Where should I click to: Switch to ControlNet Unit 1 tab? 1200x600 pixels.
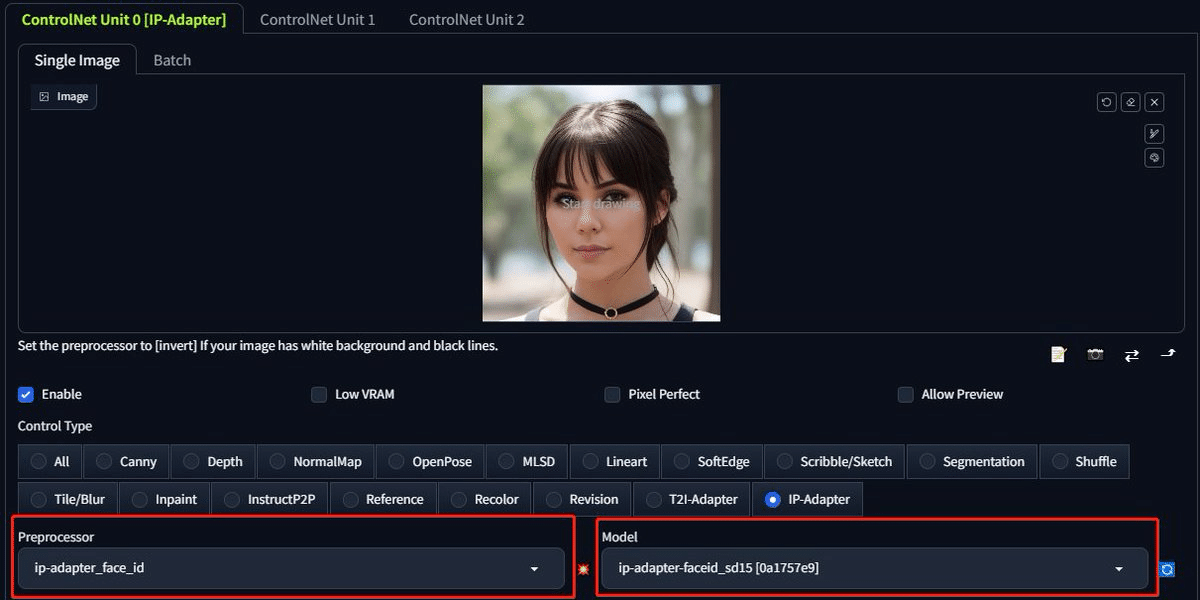(x=317, y=18)
